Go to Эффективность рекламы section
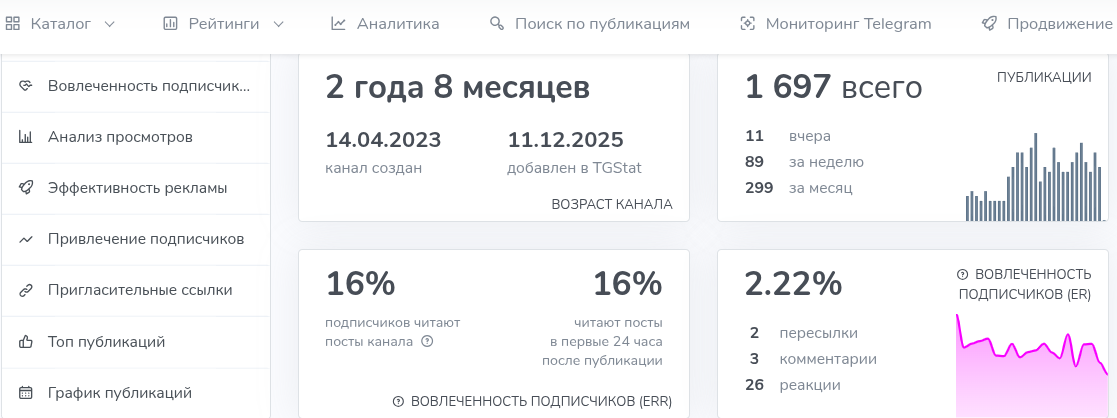Viewport: 1117px width, 418px height. pos(137,188)
